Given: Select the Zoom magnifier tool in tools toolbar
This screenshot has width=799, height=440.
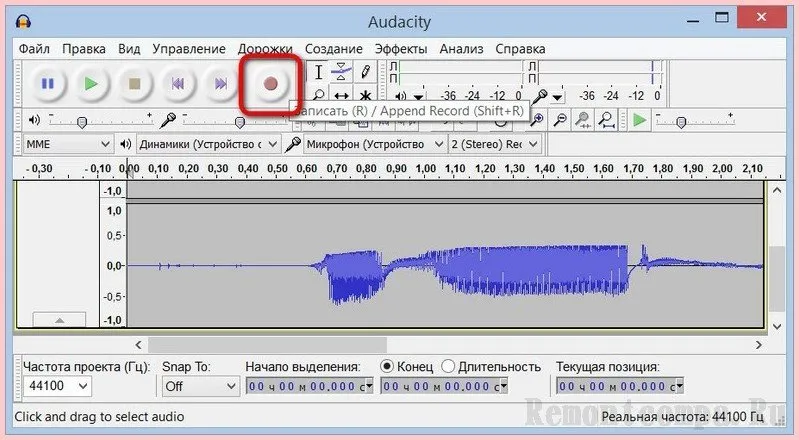Looking at the screenshot, I should pyautogui.click(x=318, y=95).
